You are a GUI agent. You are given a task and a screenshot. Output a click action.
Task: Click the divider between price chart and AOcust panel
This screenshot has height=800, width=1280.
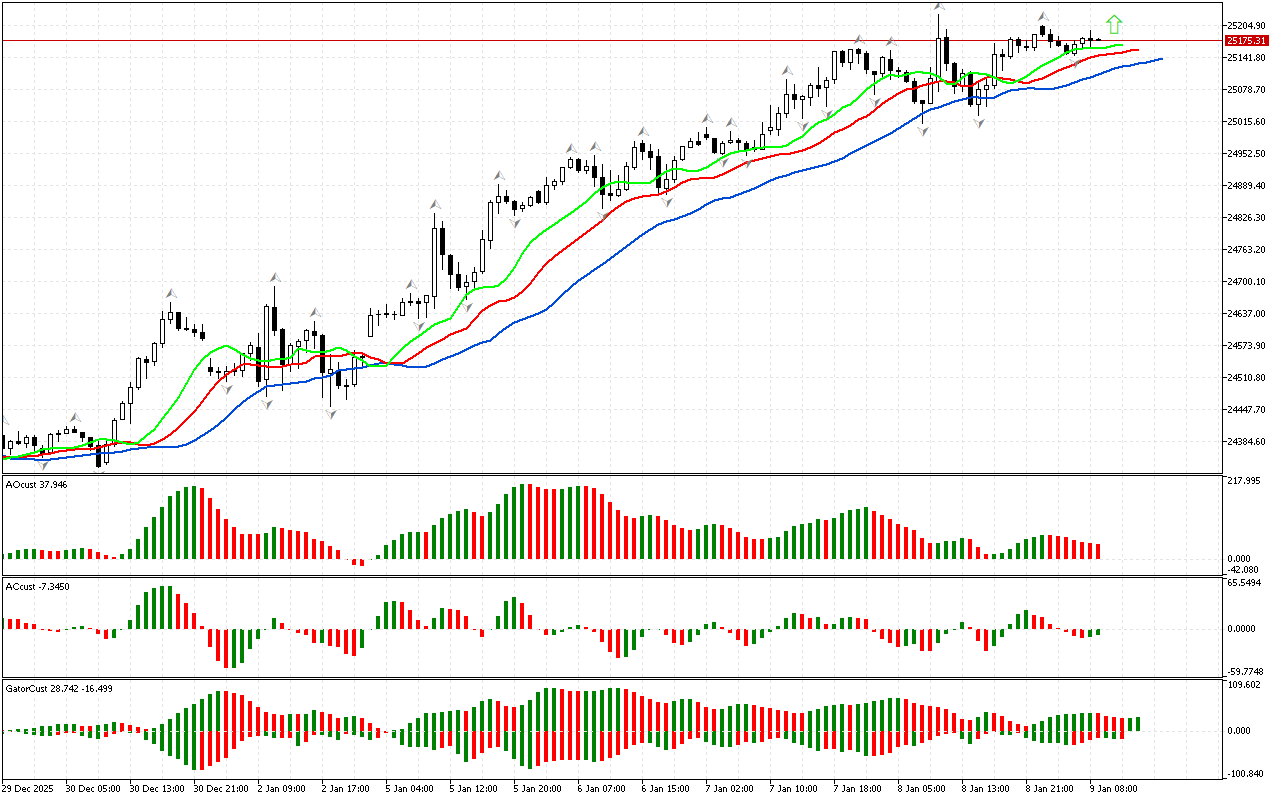point(610,475)
